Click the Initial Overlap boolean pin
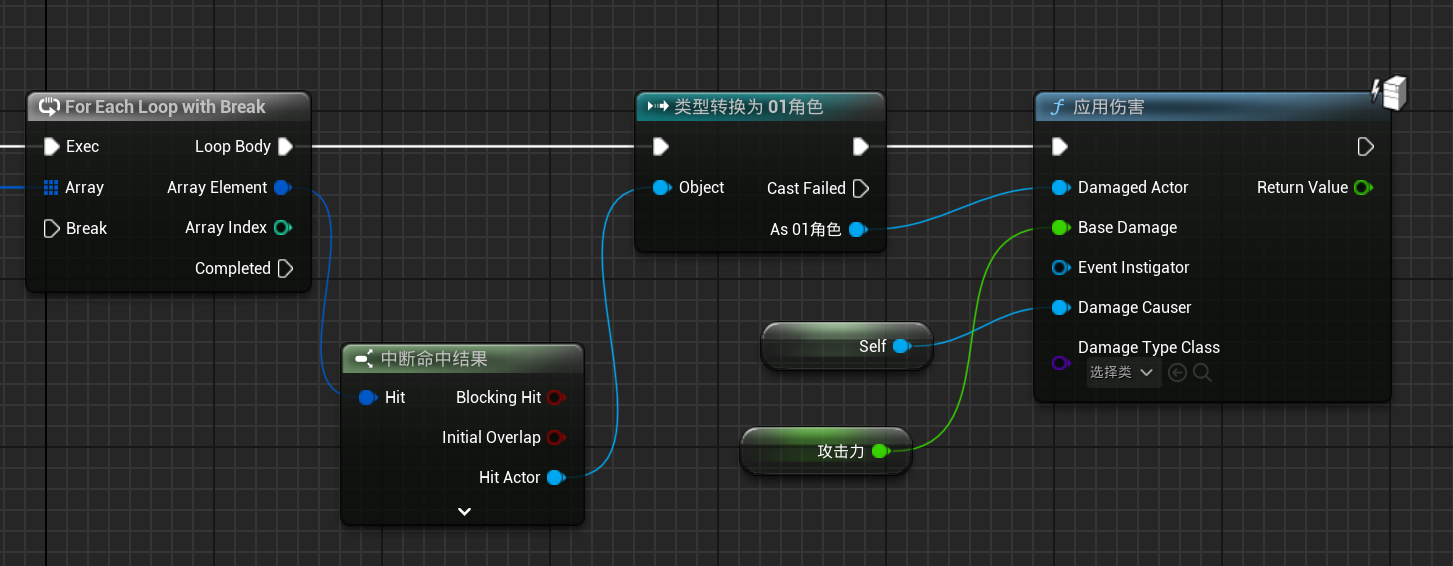 555,438
